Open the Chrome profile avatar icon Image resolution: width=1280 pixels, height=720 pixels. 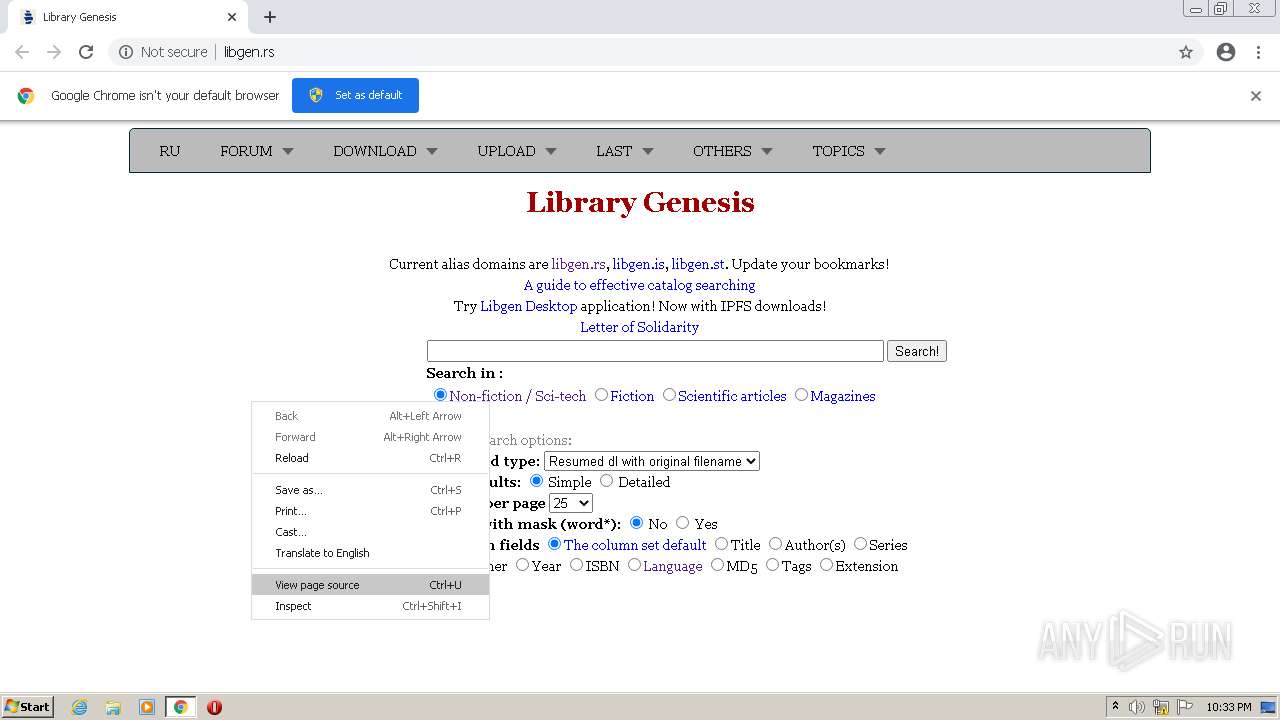click(x=1226, y=52)
